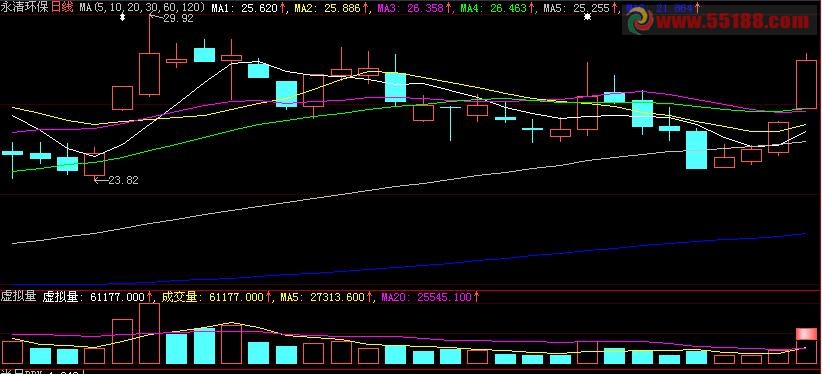Open the MA(5,10,20,30,60,120) indicator parameters
Screen dimensions: 822x374
coord(142,8)
